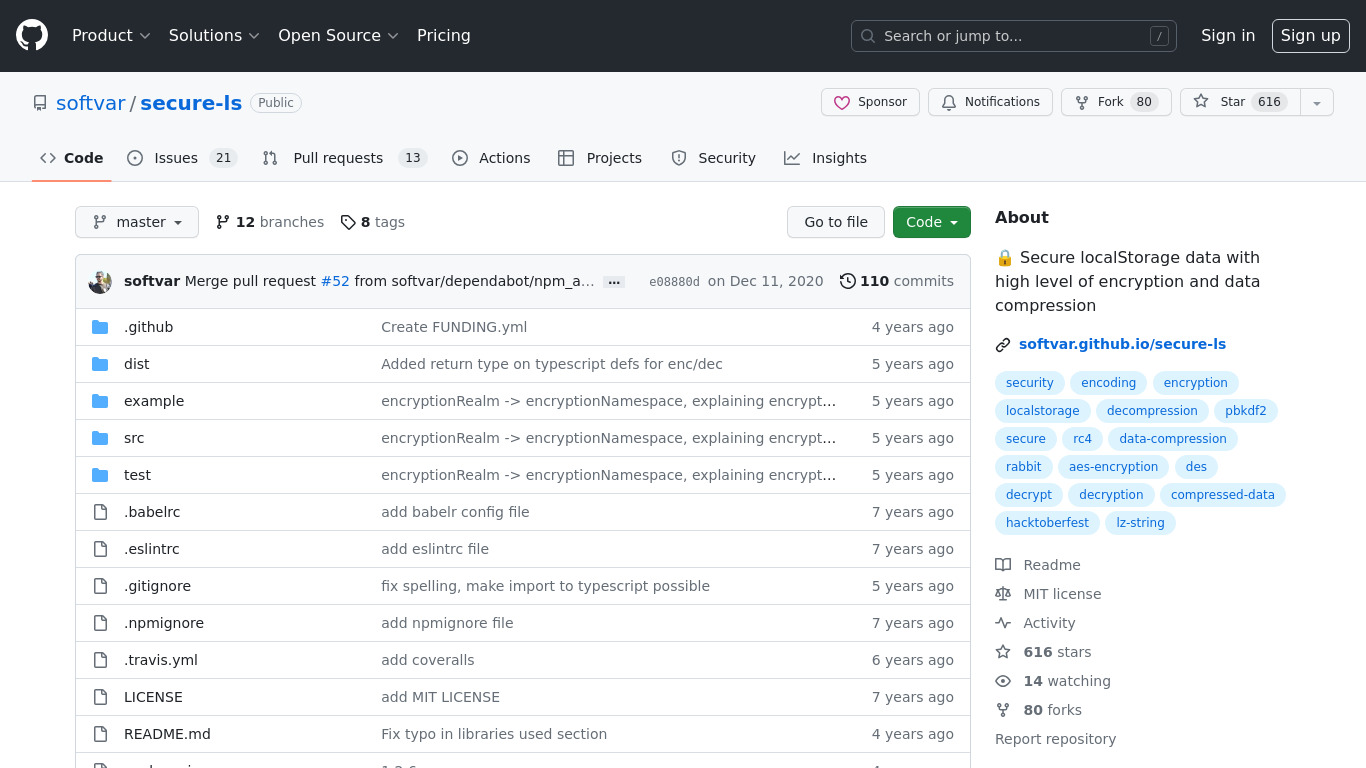
Task: Click the folder icon for dist
Action: (100, 364)
